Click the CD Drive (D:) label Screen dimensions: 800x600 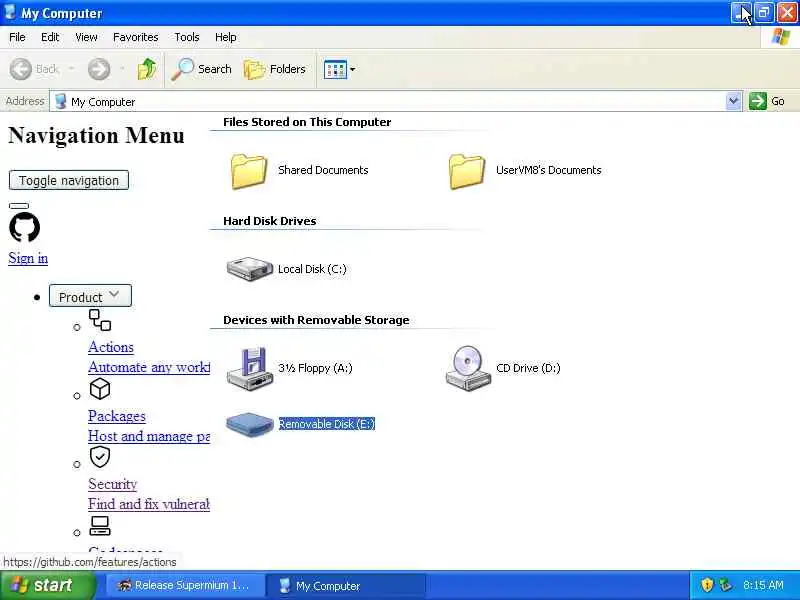[528, 368]
